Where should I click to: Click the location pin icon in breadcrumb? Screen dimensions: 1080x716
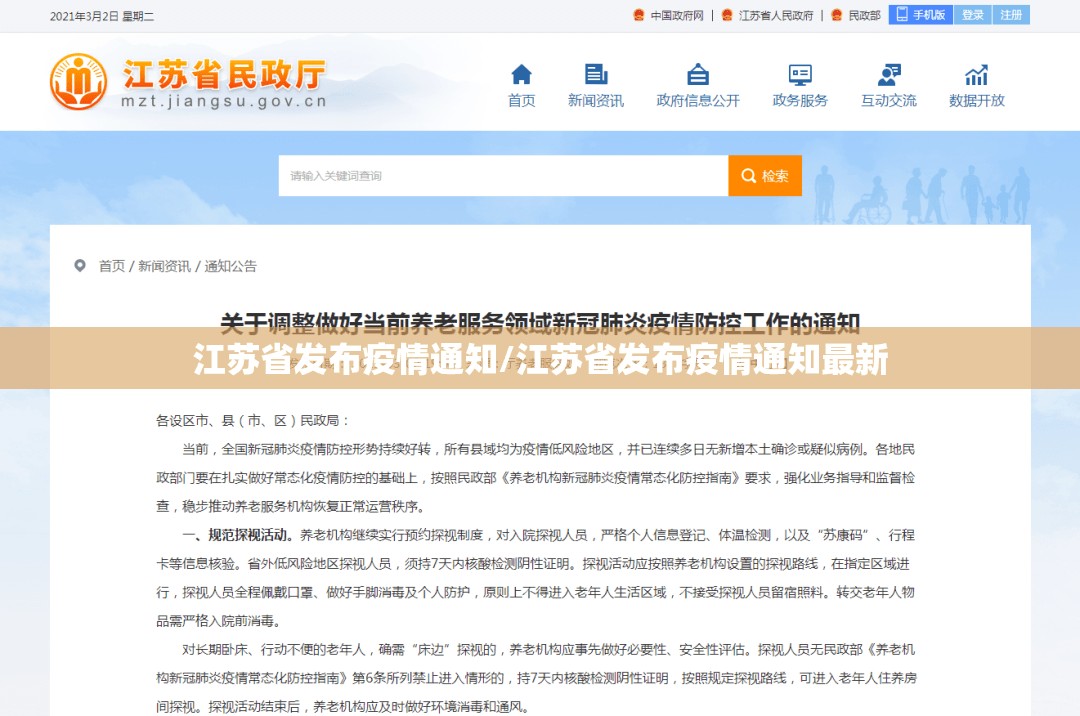point(80,266)
